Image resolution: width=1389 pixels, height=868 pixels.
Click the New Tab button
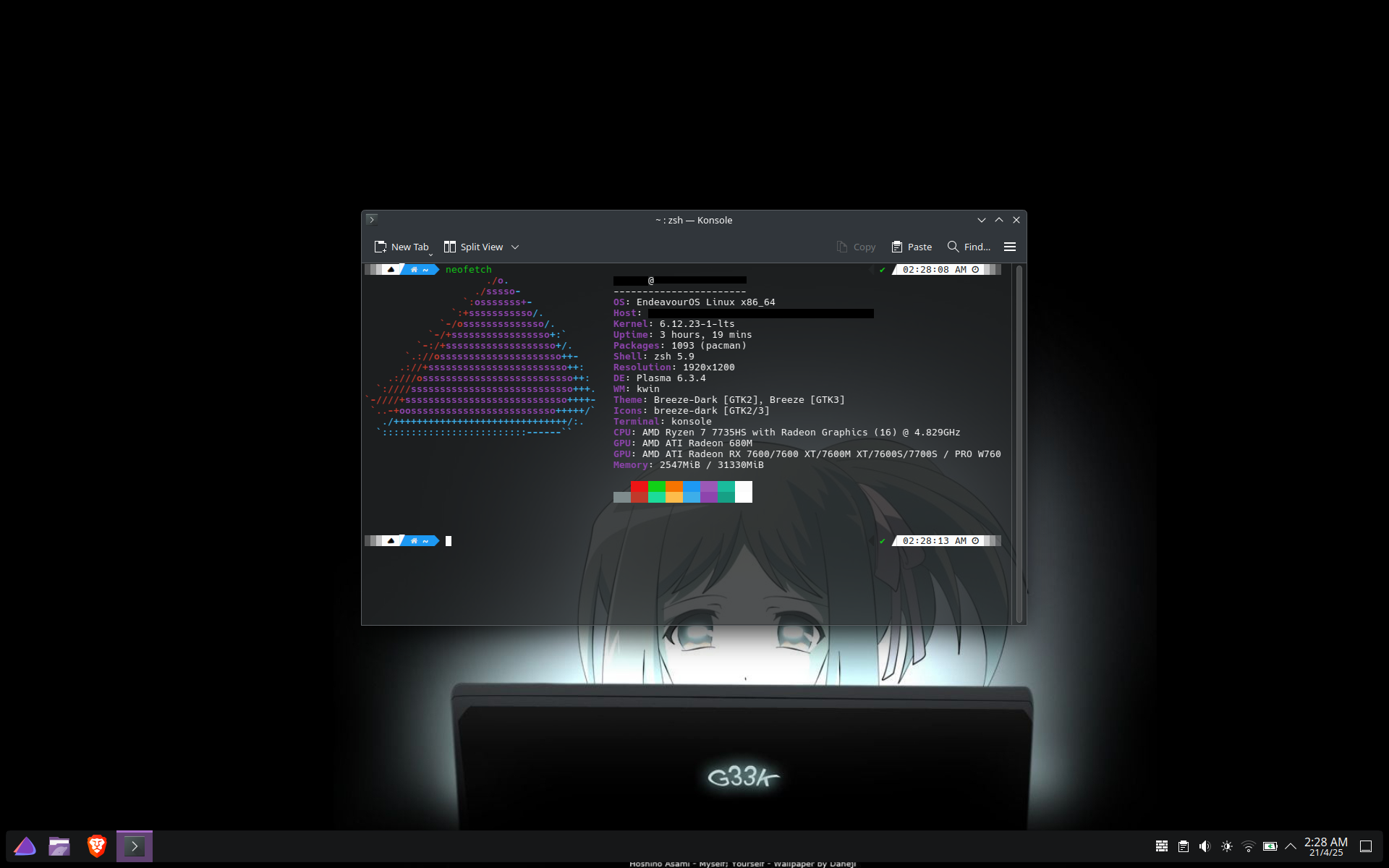point(402,247)
